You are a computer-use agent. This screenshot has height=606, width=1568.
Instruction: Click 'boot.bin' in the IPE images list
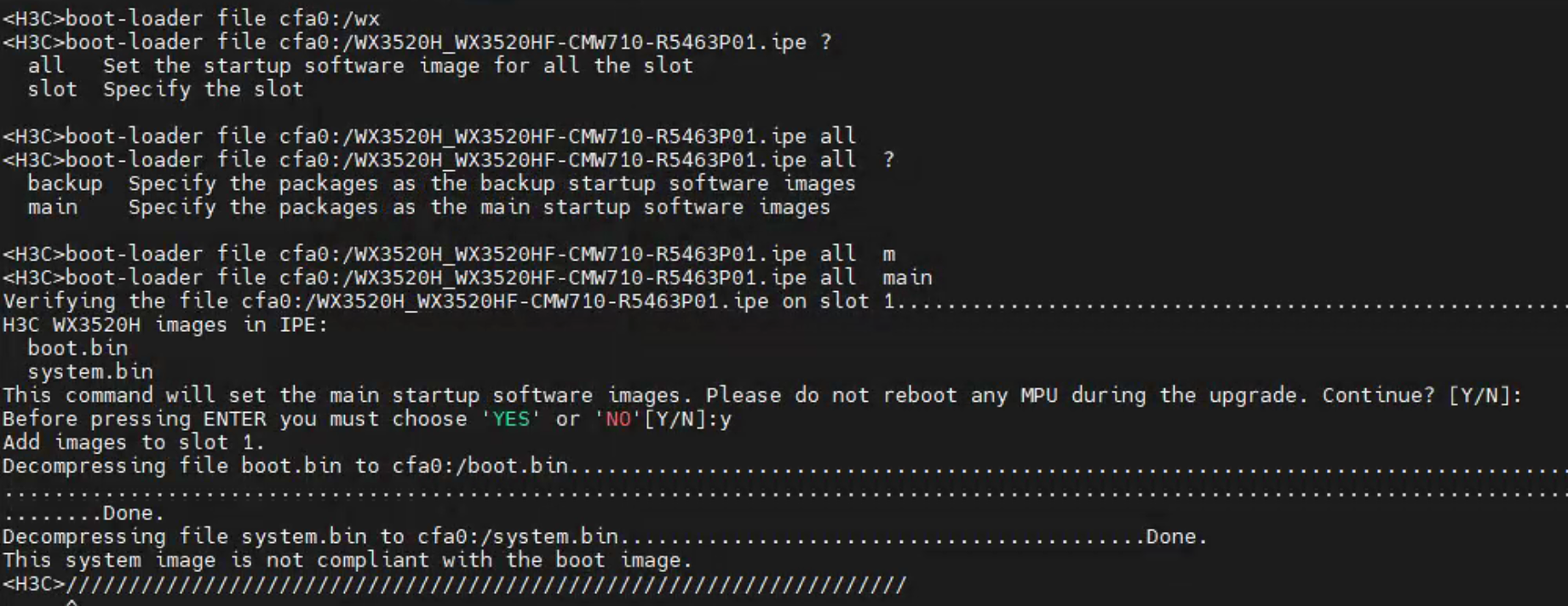click(x=78, y=348)
